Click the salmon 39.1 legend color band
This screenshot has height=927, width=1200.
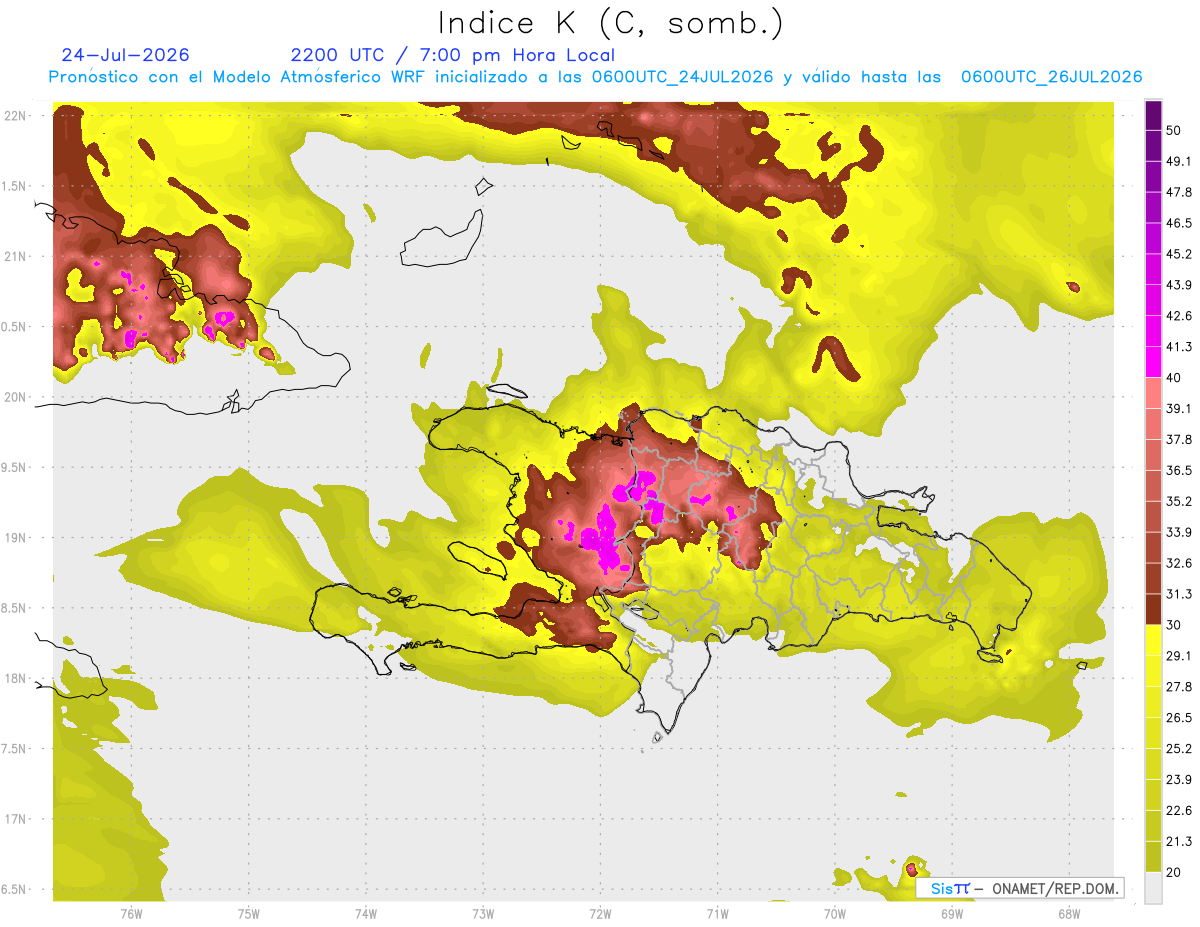pyautogui.click(x=1153, y=393)
